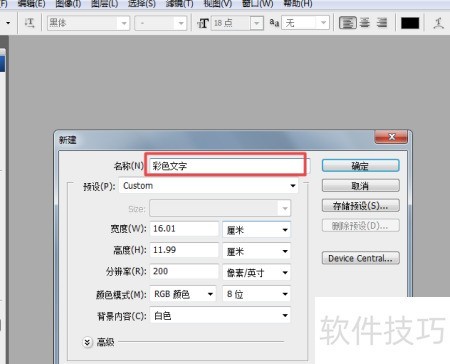Open the bit depth dropdown 8 位
450x364 pixels.
point(256,294)
